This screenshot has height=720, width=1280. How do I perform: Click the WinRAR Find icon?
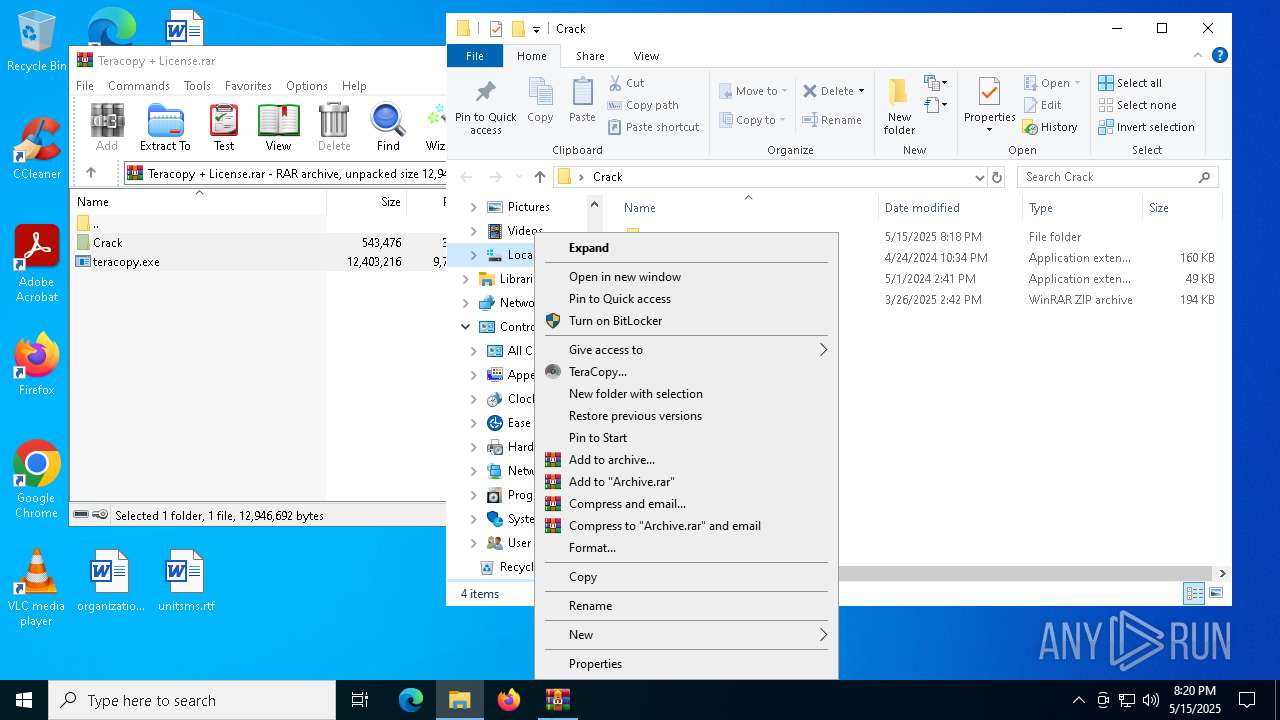click(x=388, y=127)
